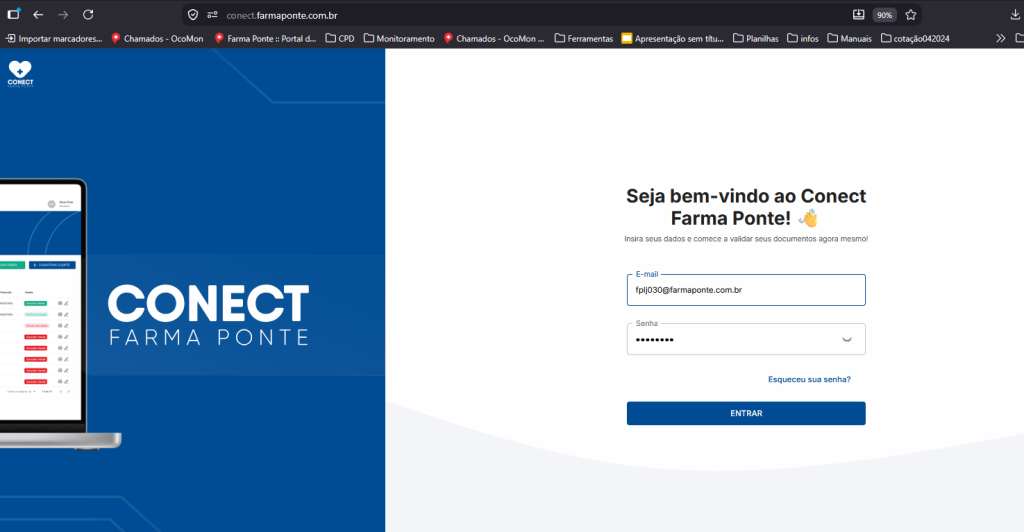Open the Planilhas bookmarks folder
The height and width of the screenshot is (532, 1024).
(x=756, y=39)
